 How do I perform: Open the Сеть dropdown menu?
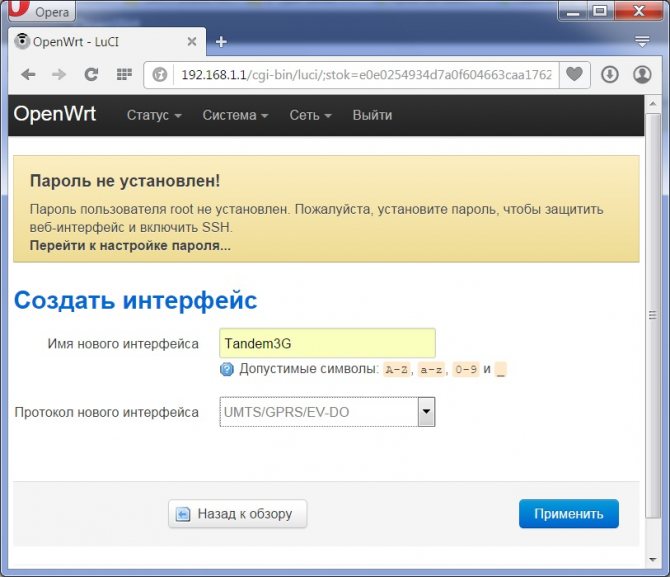coord(310,115)
